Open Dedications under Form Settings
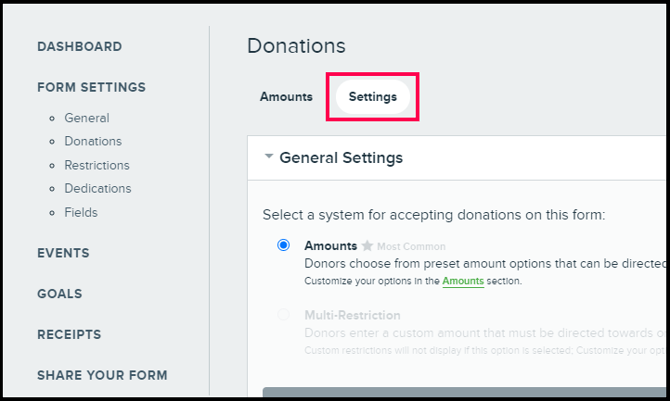Image resolution: width=670 pixels, height=401 pixels. (x=98, y=188)
